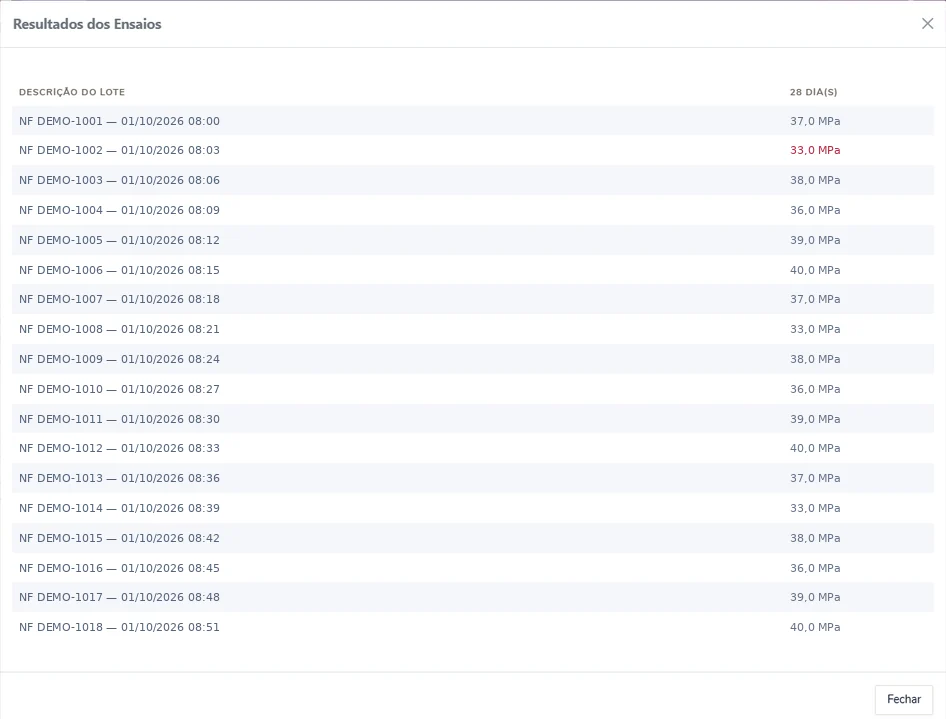946x719 pixels.
Task: Select row NF DEMO-1001 — 01/10/2026 08:00
Action: [473, 121]
